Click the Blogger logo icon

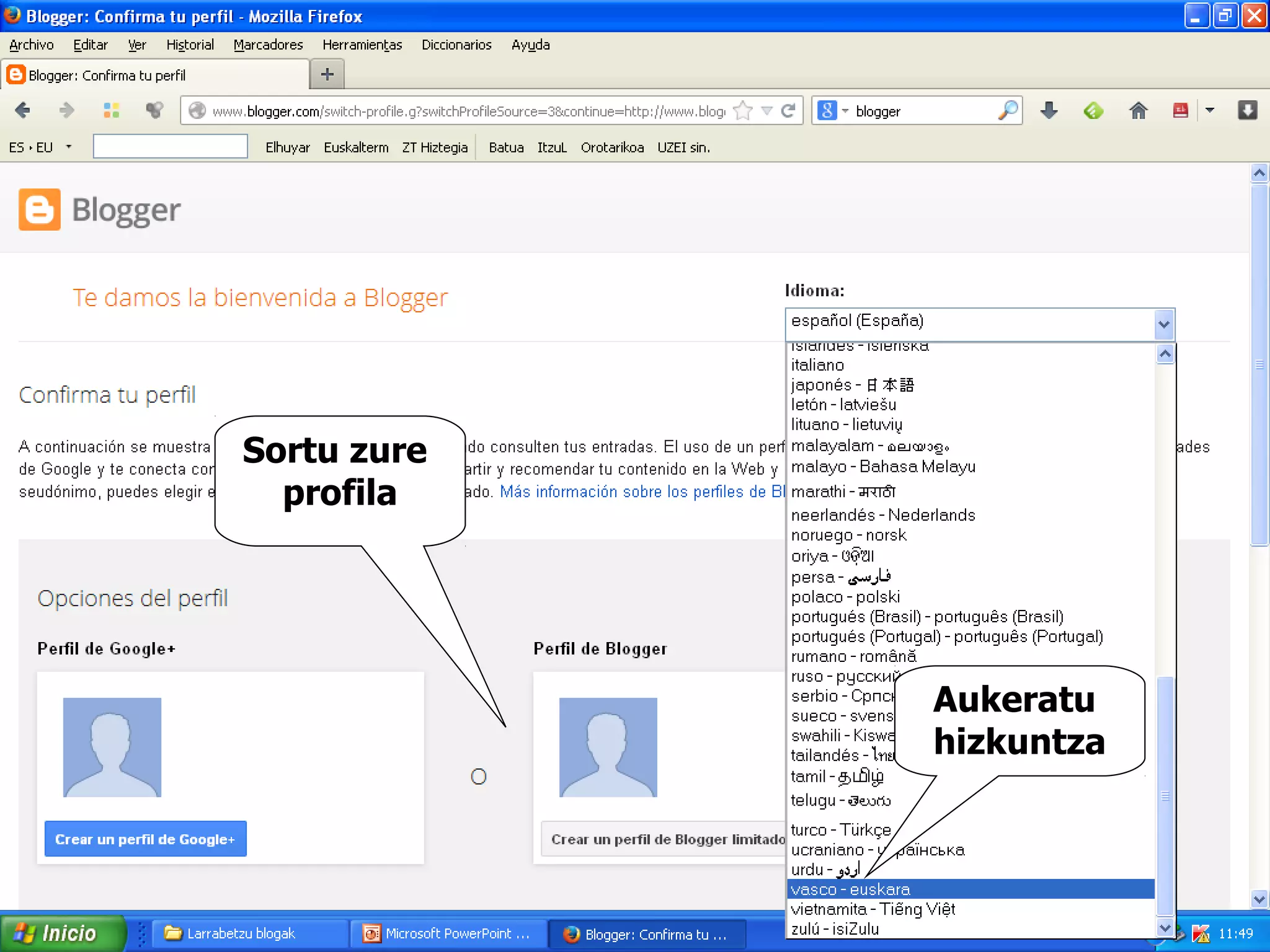[40, 209]
